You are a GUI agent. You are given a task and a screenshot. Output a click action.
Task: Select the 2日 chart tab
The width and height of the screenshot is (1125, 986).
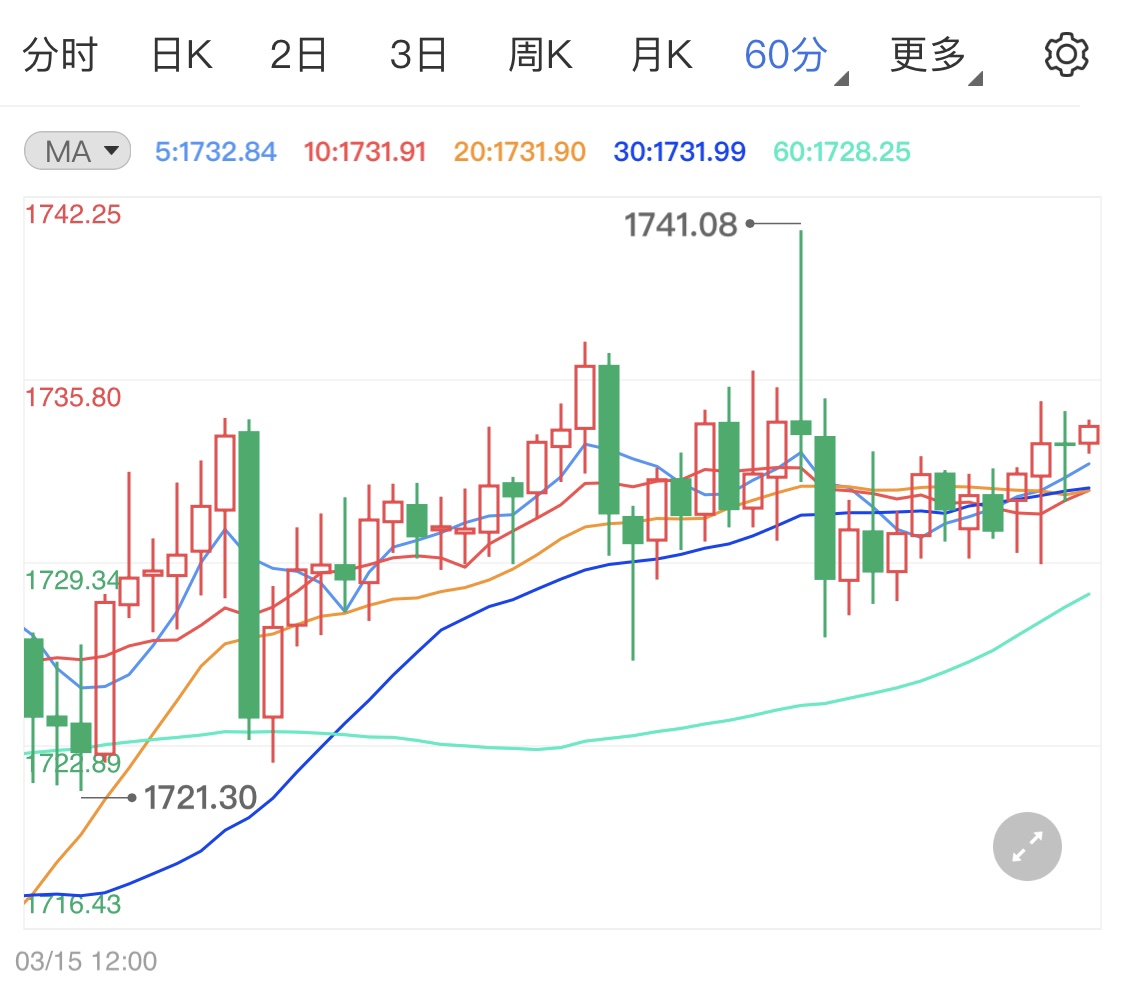[x=298, y=55]
